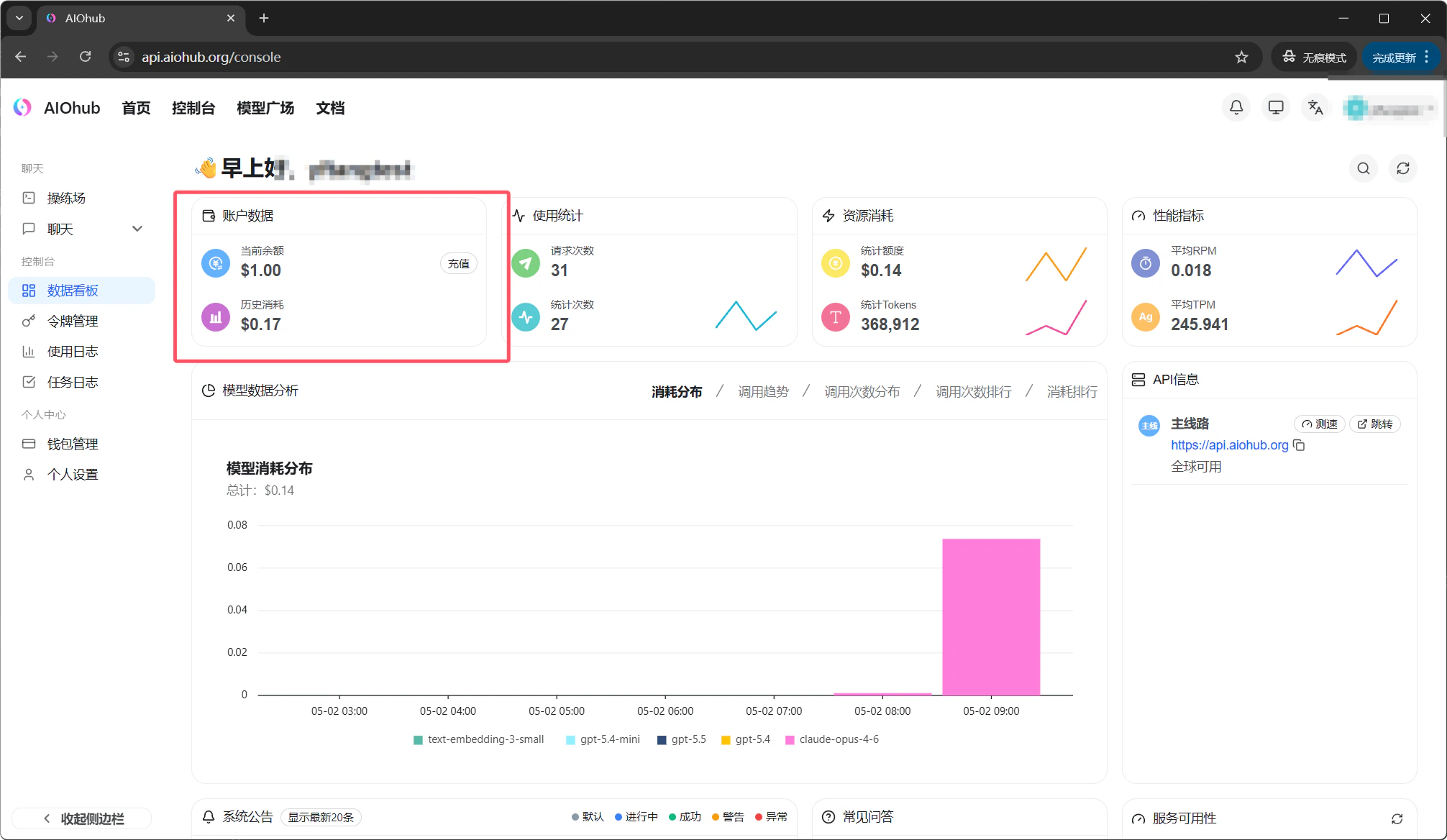Viewport: 1447px width, 840px height.
Task: Click the pink claude-opus-4-6 bar
Action: pyautogui.click(x=991, y=616)
